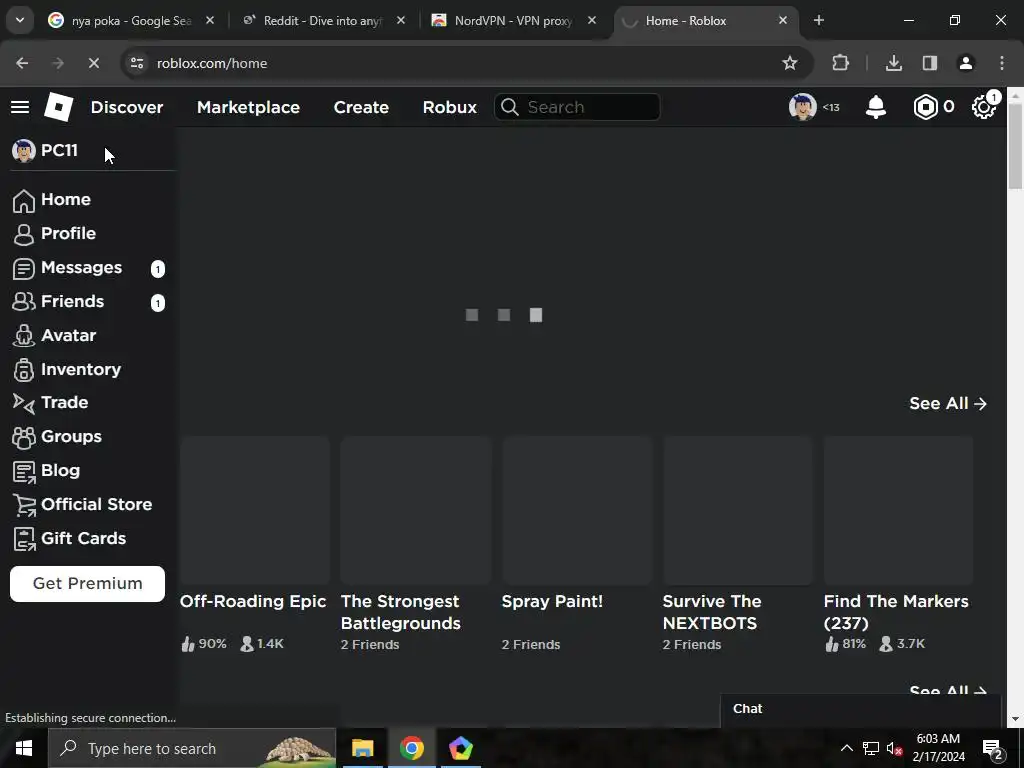Open The Strongest Battlegrounds game

[x=415, y=543]
